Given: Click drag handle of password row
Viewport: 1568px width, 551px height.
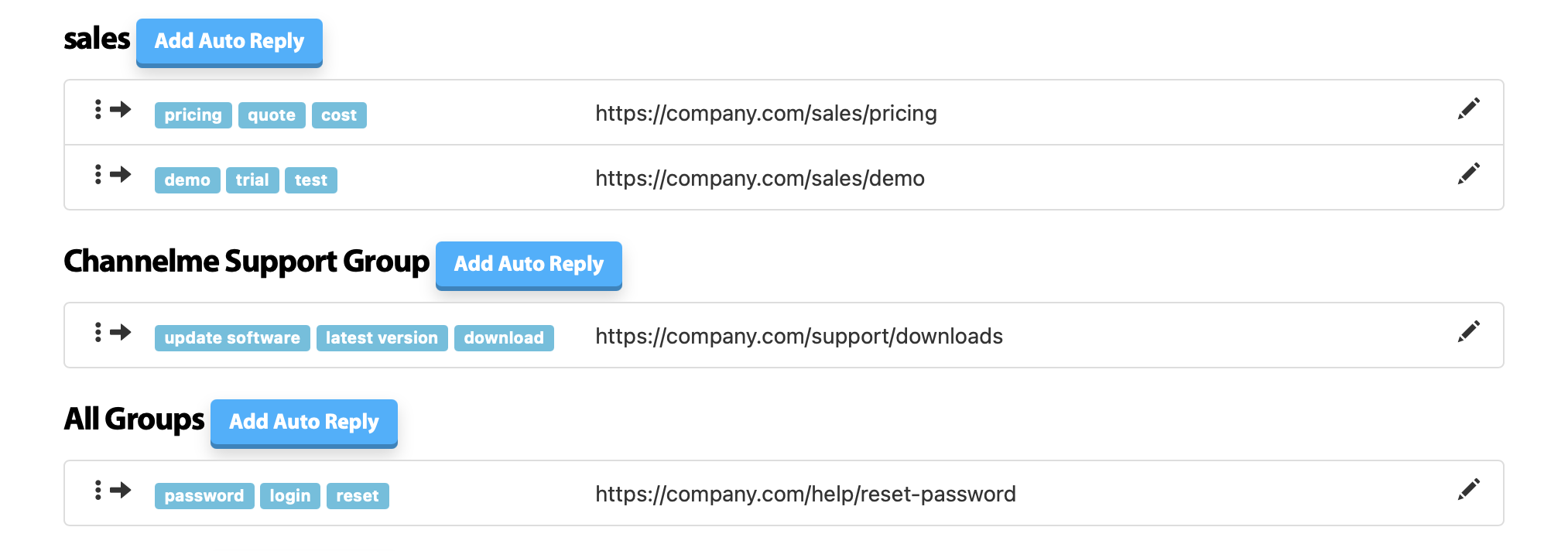Looking at the screenshot, I should click(x=98, y=490).
